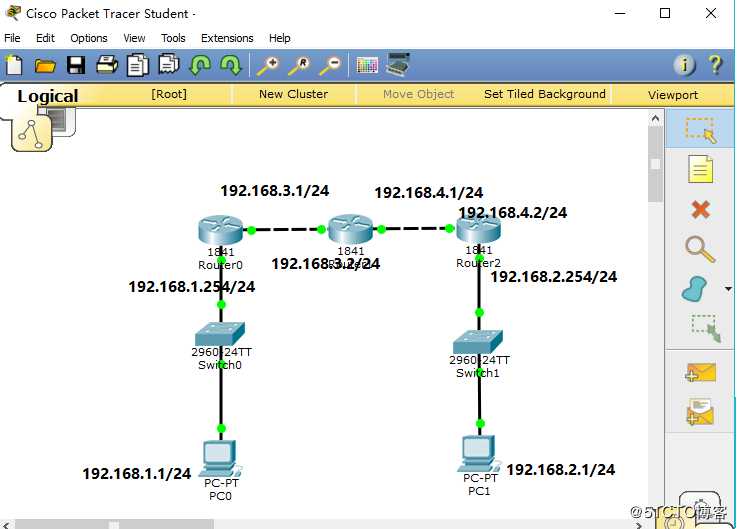Click the Move Object button
Image resolution: width=737 pixels, height=529 pixels.
pos(419,95)
